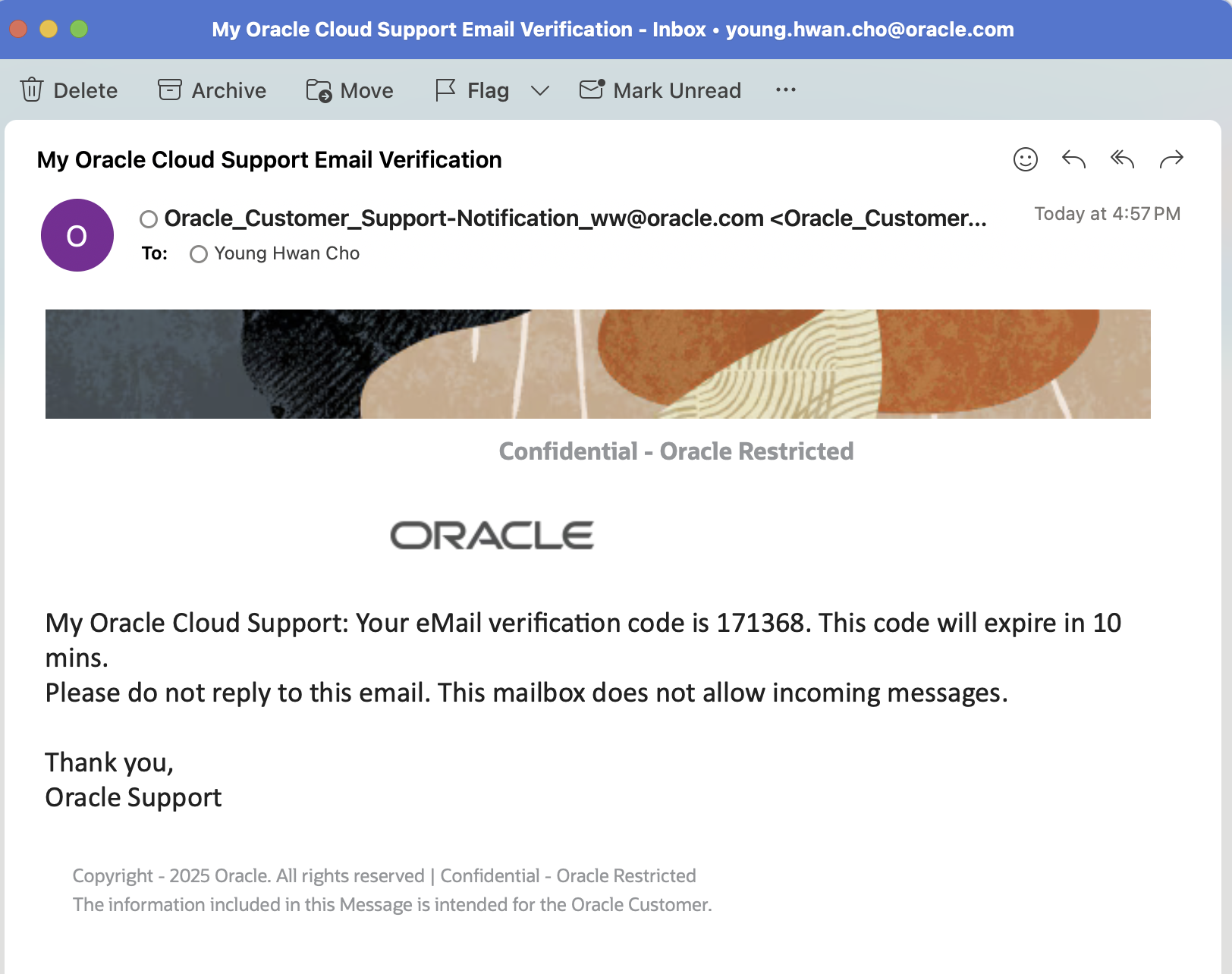Click the Delete trash icon
This screenshot has width=1232, height=974.
pyautogui.click(x=32, y=90)
